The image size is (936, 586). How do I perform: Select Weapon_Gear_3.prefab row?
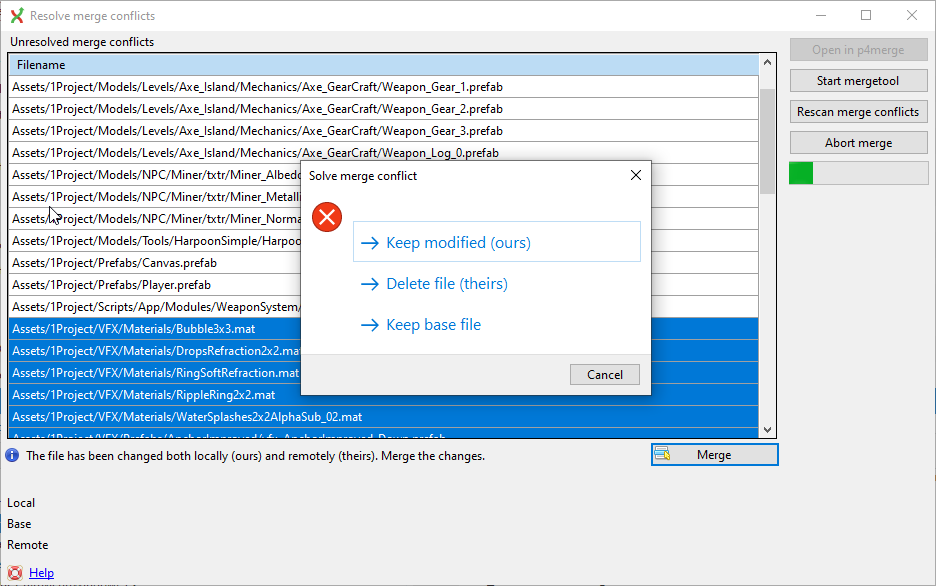point(383,131)
